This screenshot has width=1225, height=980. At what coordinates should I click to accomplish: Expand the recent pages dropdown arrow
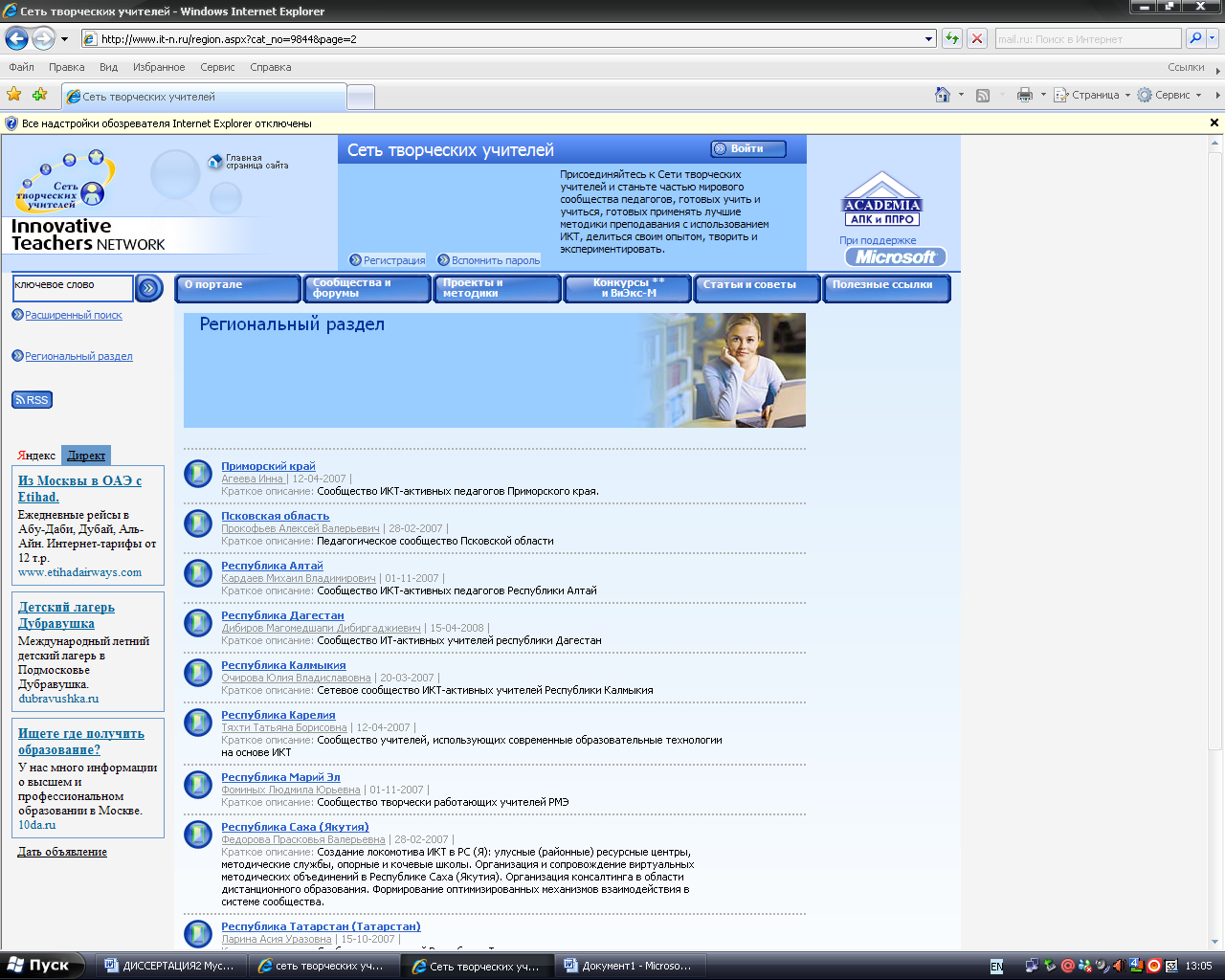tap(64, 39)
